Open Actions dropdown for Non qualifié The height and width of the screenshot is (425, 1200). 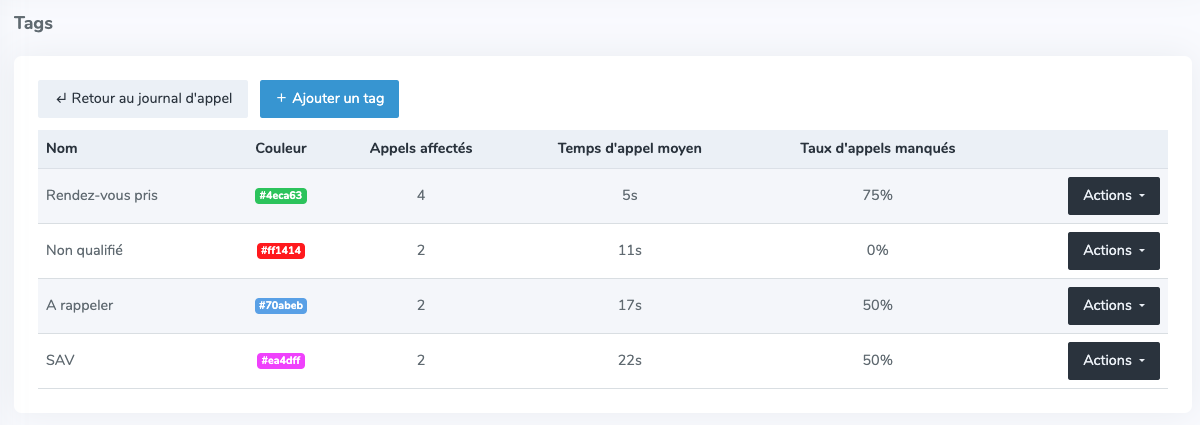tap(1114, 251)
